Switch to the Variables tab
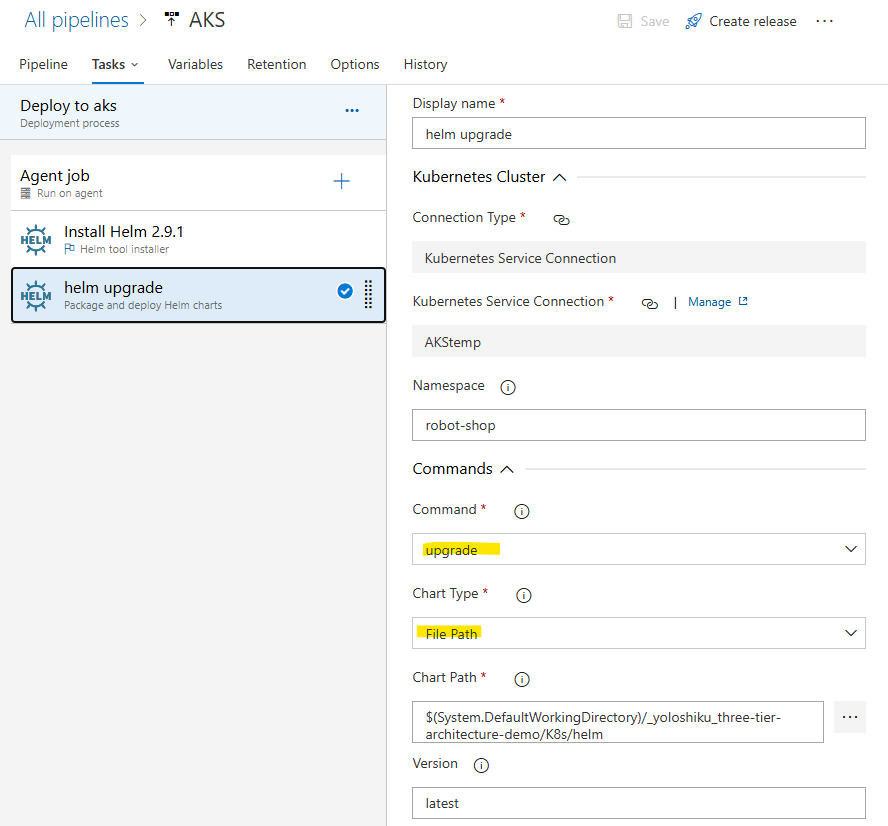 195,64
